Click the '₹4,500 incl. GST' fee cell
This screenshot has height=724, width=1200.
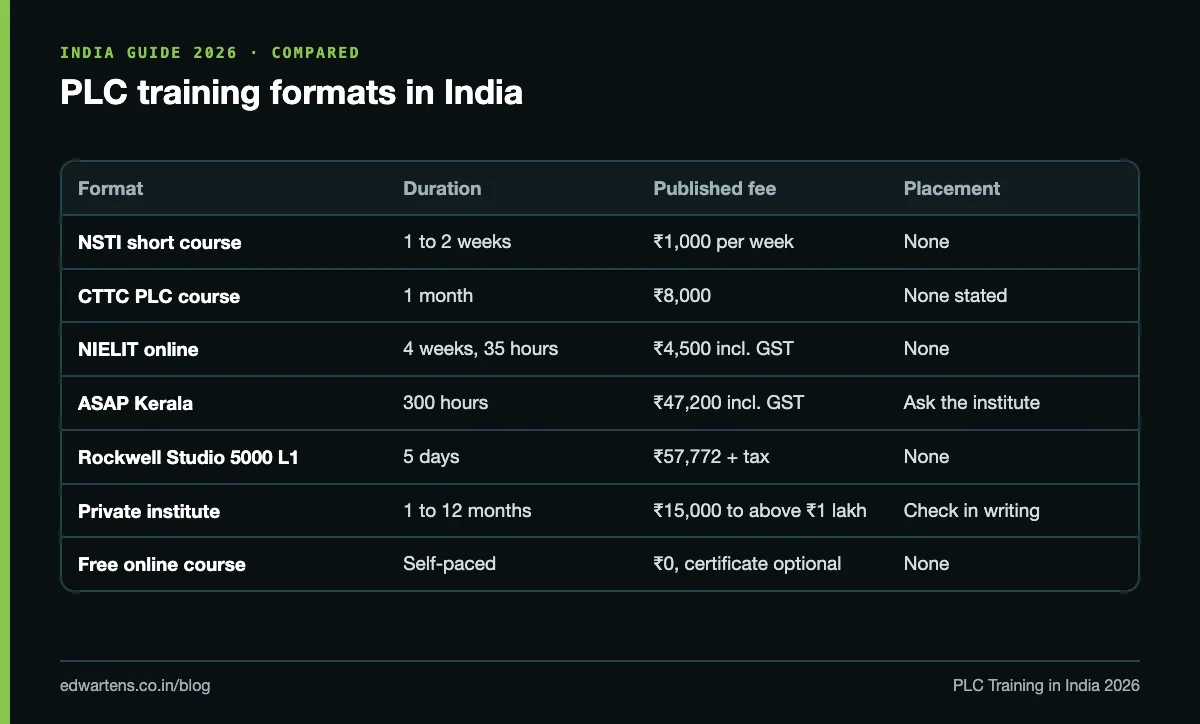click(723, 349)
